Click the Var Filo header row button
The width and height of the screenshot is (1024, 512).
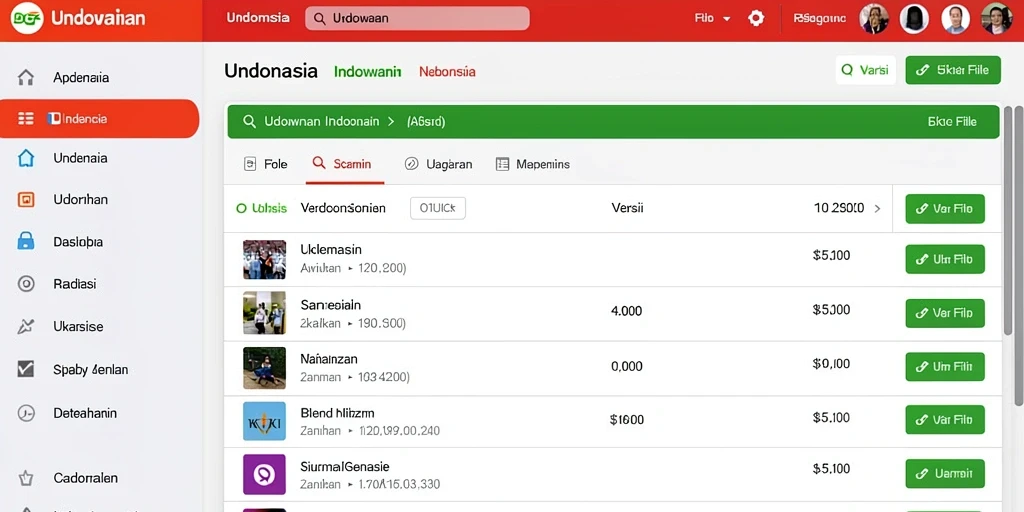[x=945, y=209]
